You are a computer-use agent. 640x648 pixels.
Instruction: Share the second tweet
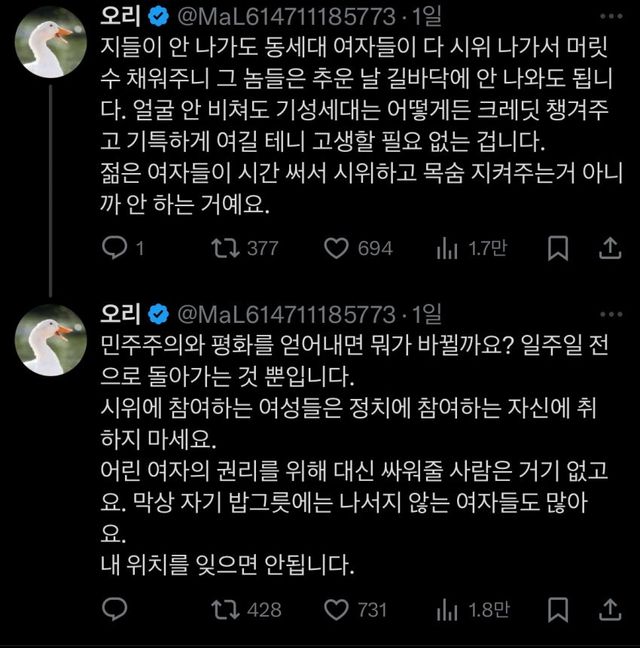[609, 609]
